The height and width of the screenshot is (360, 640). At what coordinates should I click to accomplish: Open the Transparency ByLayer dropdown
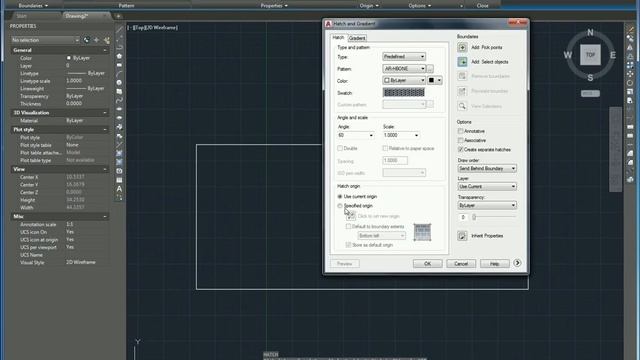(487, 205)
